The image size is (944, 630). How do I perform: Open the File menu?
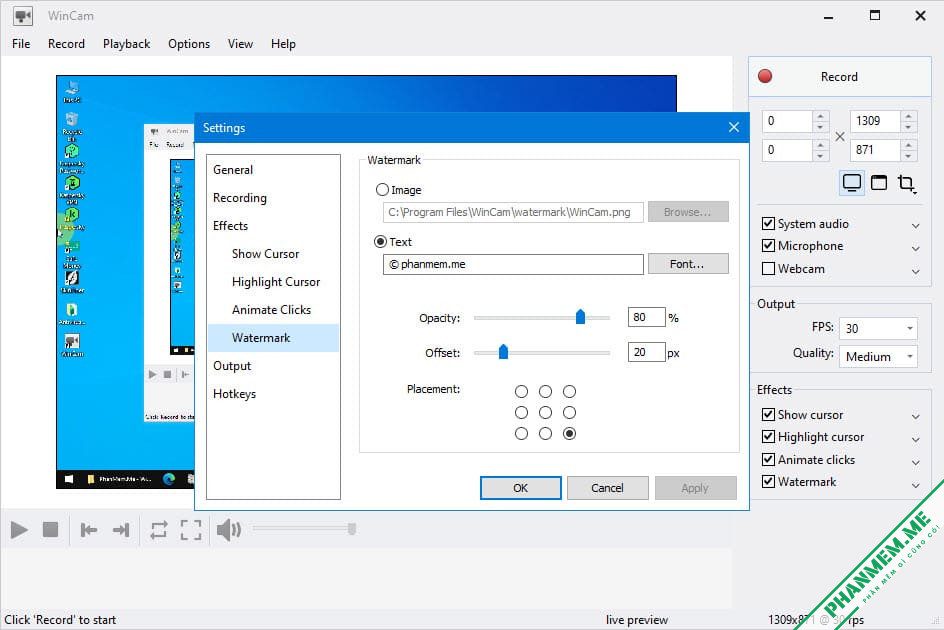point(21,44)
